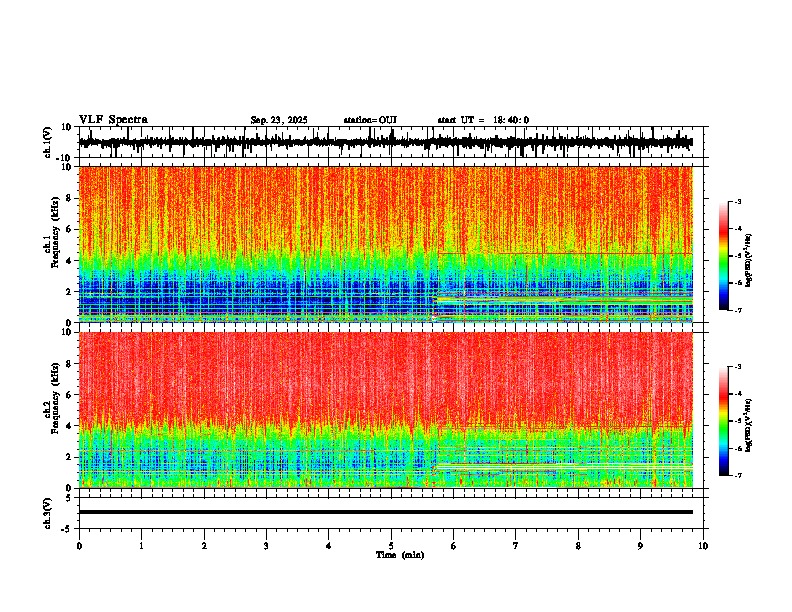Click the "station=OUI" label
This screenshot has width=792, height=612.
(x=370, y=120)
